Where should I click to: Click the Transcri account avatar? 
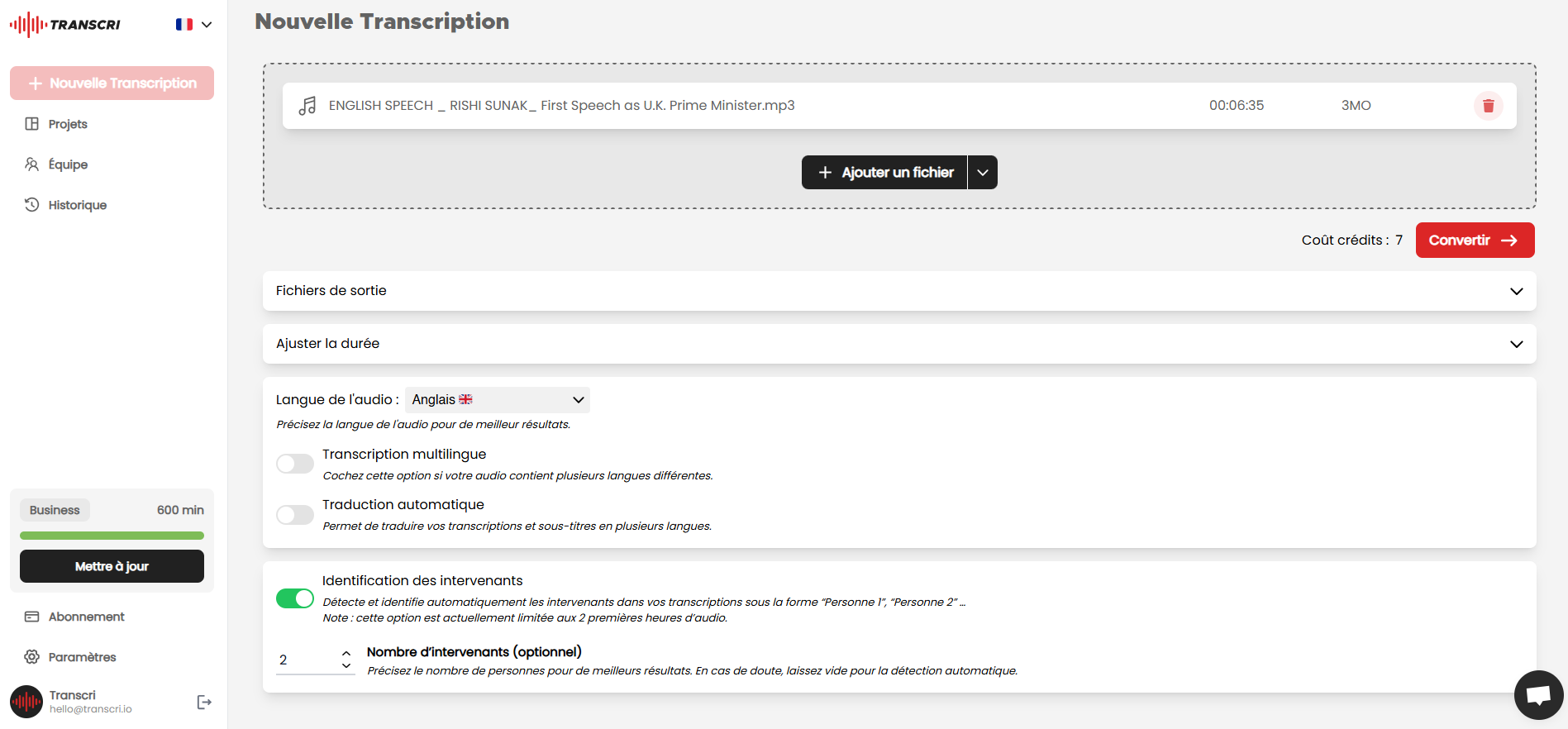tap(26, 702)
